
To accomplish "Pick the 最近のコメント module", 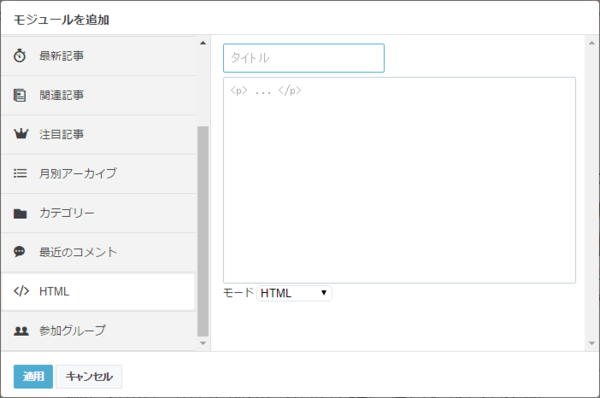I will (x=98, y=252).
